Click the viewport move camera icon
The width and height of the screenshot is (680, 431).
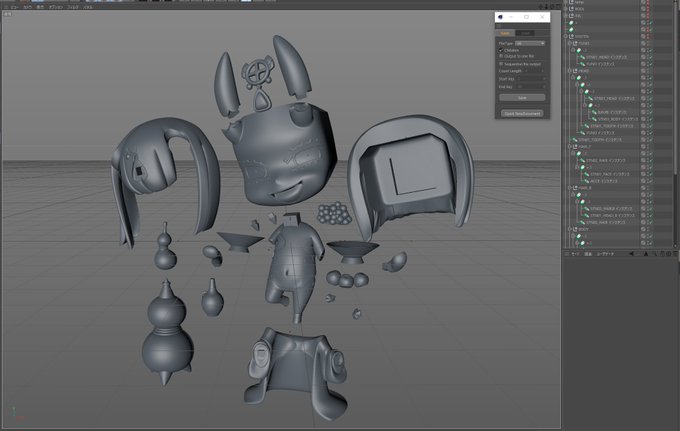540,7
